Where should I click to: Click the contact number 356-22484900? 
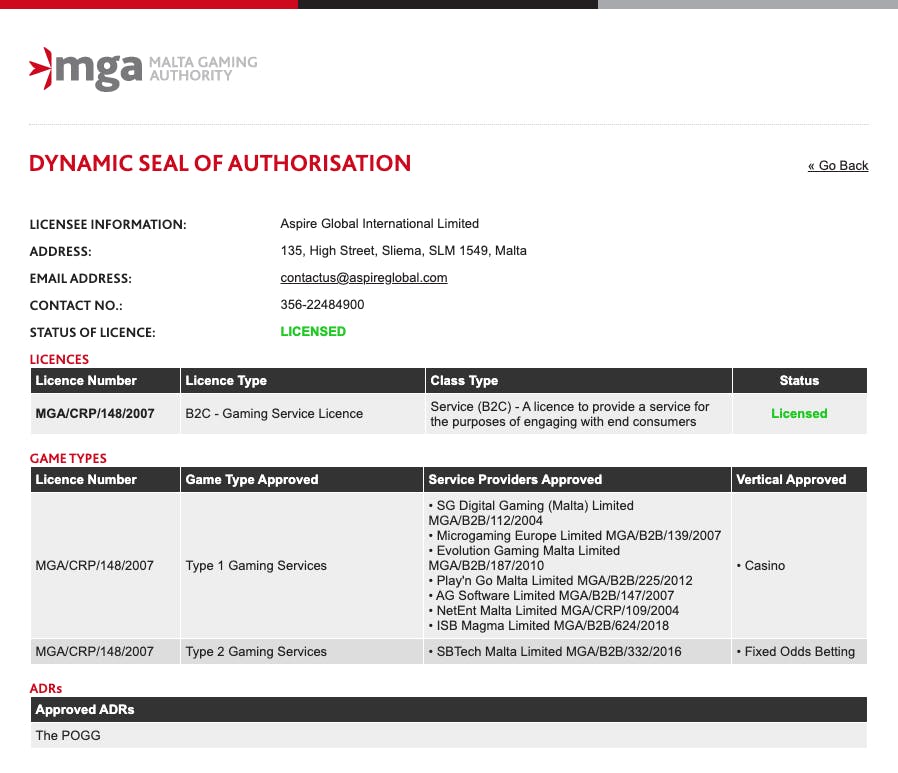322,305
